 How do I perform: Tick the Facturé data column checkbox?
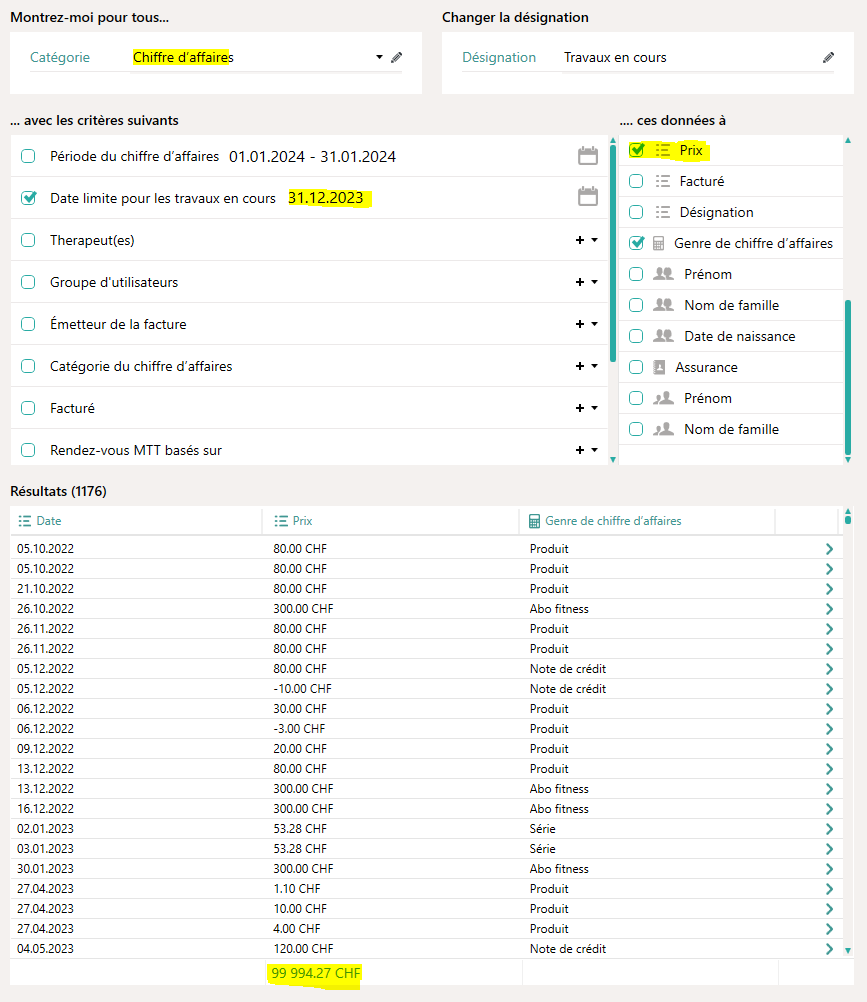[636, 181]
